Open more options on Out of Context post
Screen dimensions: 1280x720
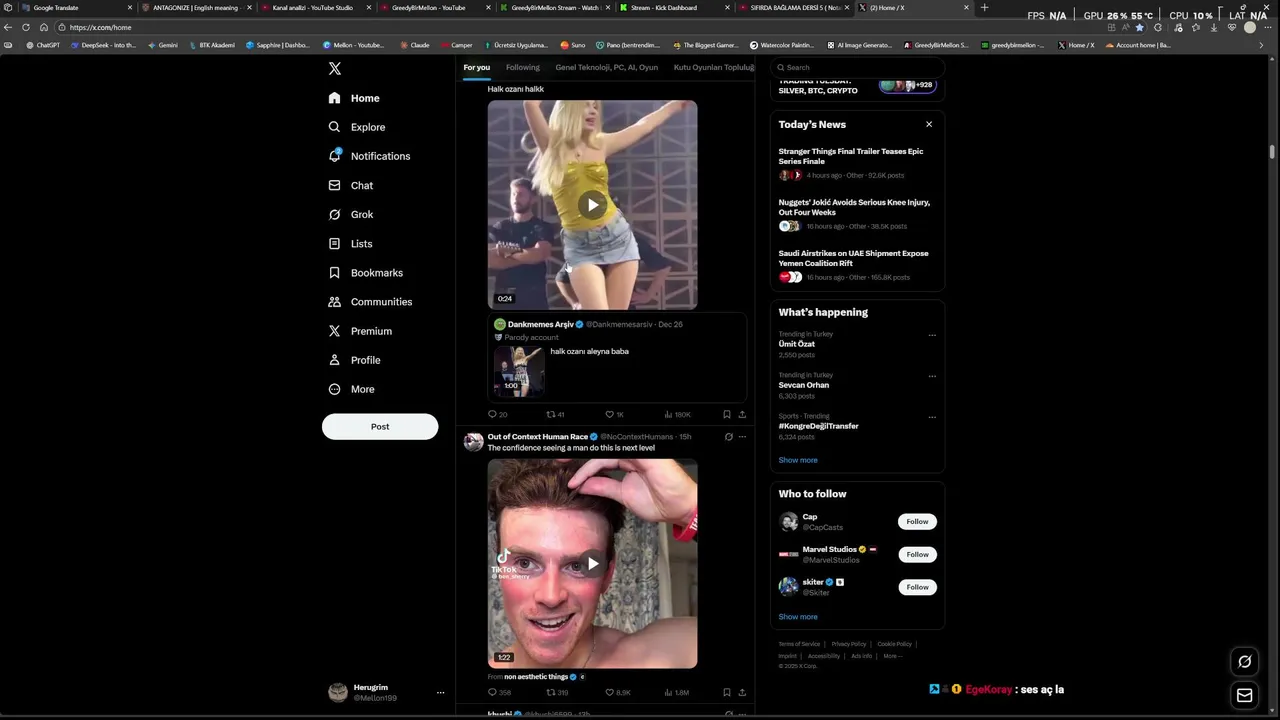[742, 437]
